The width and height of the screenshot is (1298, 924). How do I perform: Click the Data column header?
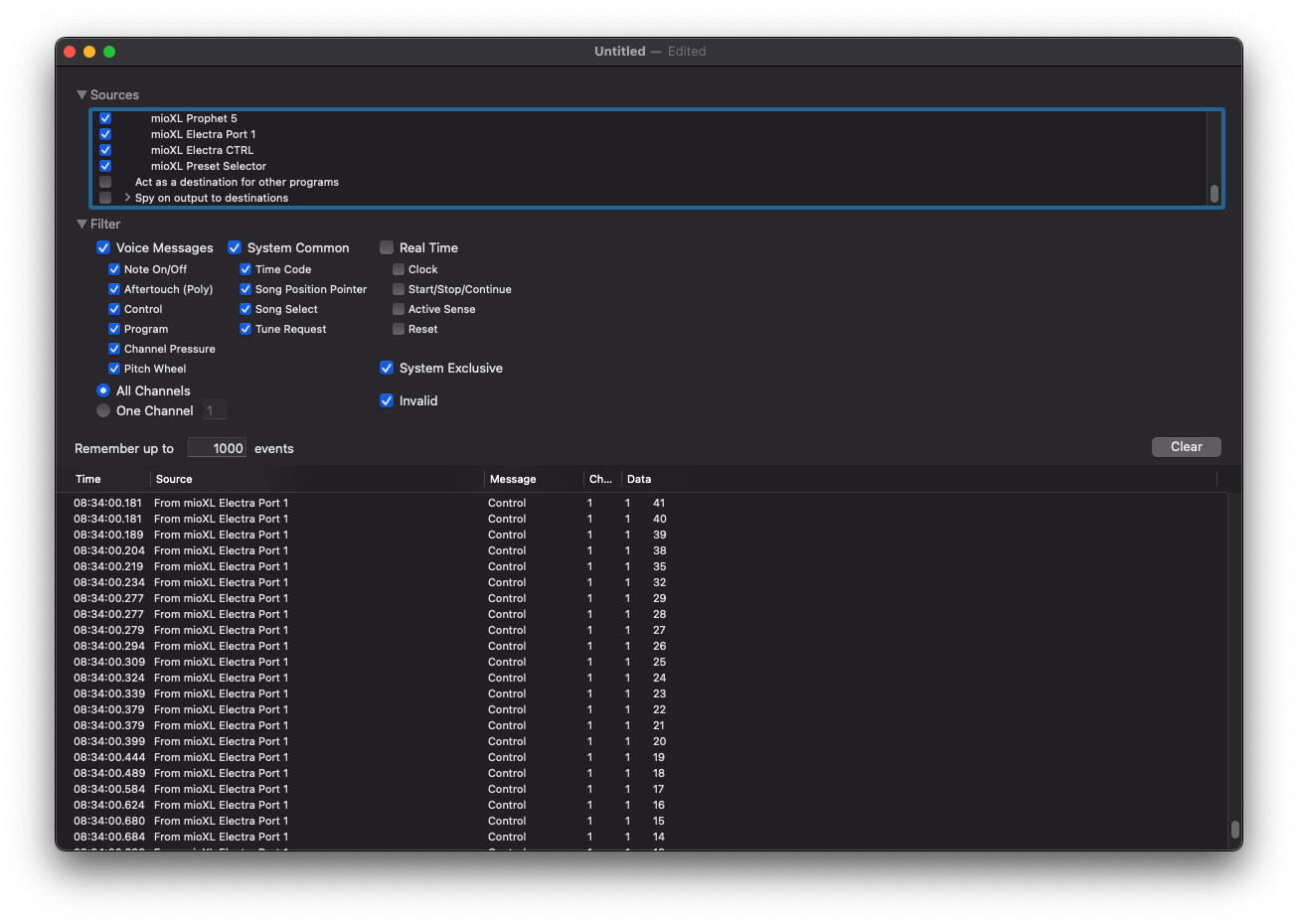919,479
